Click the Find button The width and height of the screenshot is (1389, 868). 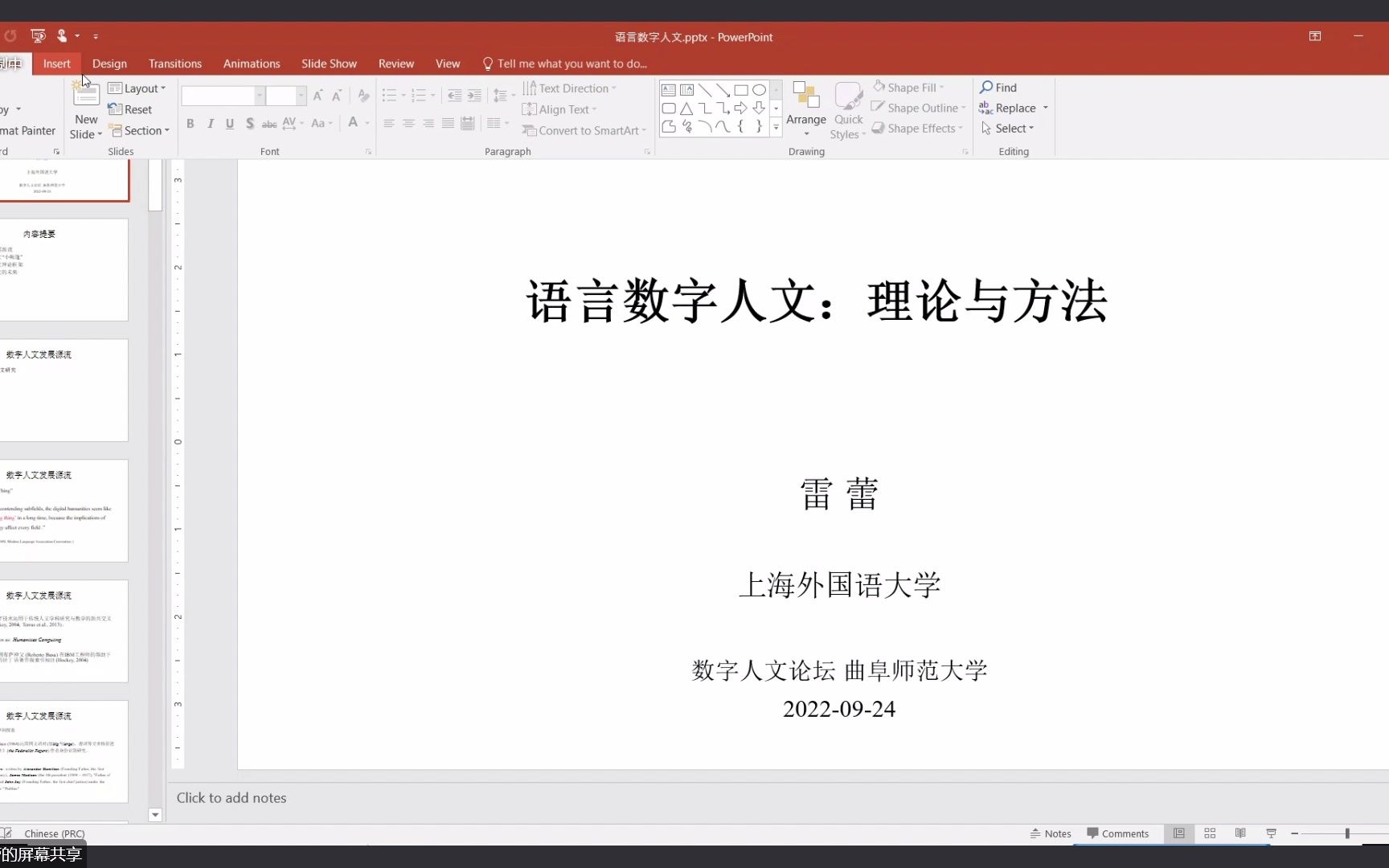pos(998,88)
